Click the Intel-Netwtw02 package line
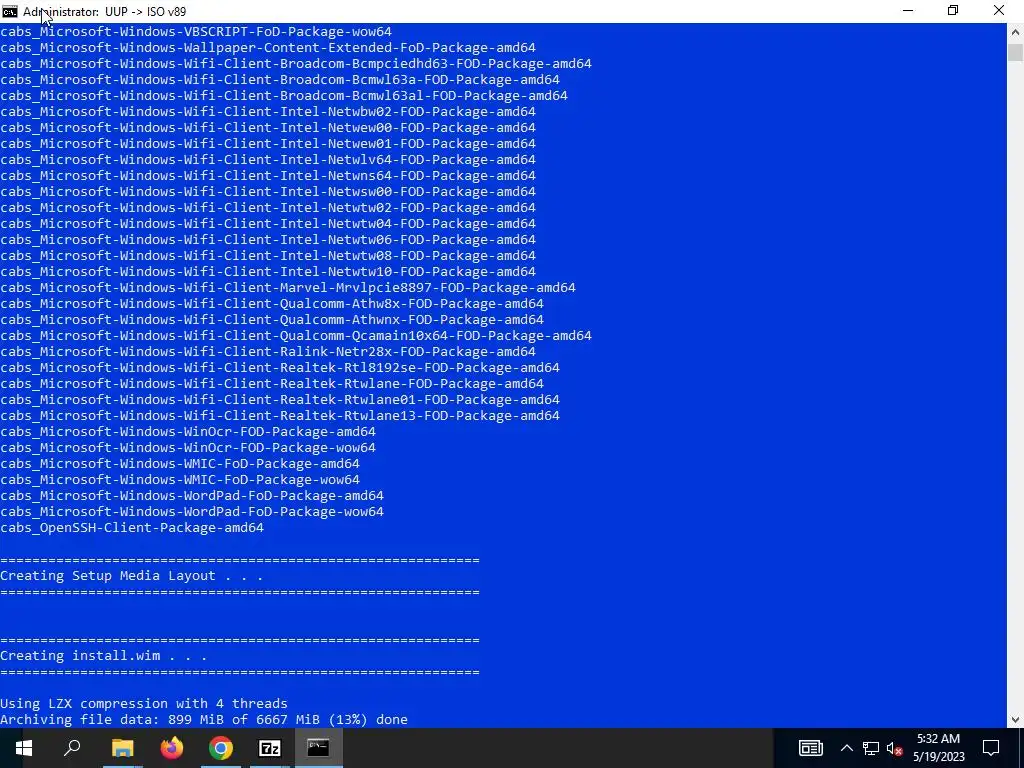This screenshot has width=1024, height=768. tap(268, 208)
